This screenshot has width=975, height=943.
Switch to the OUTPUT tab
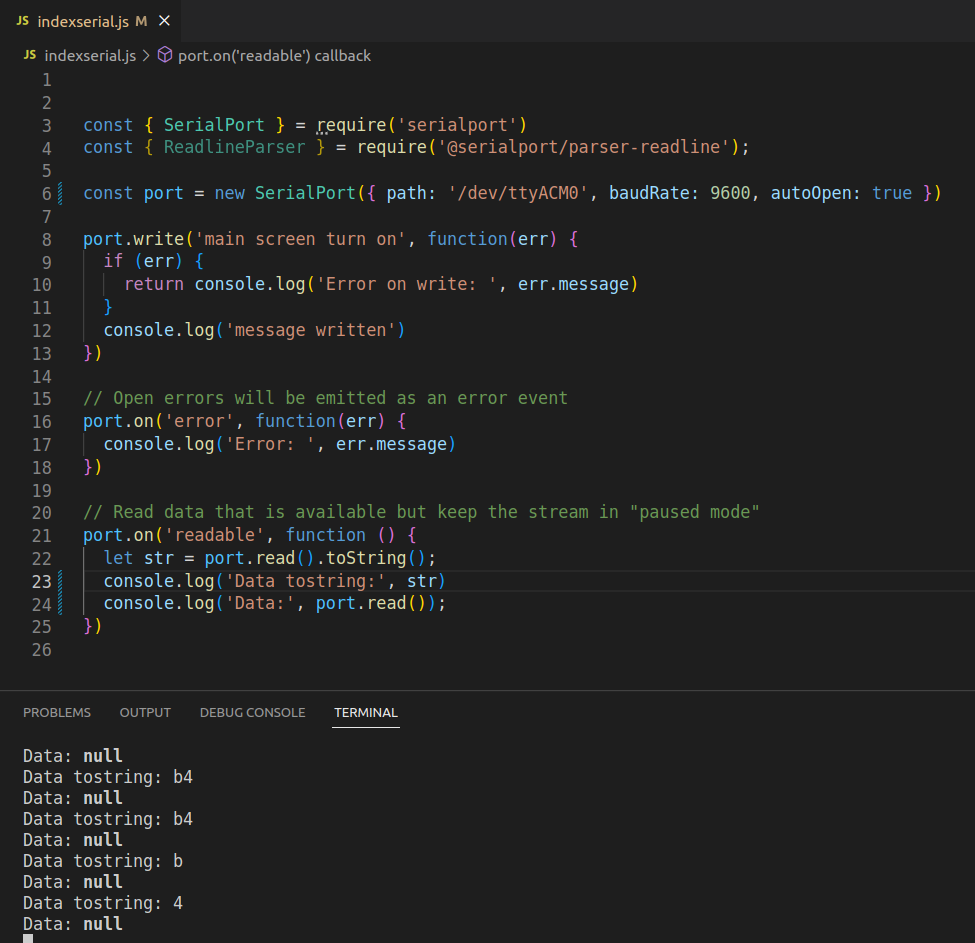point(144,712)
